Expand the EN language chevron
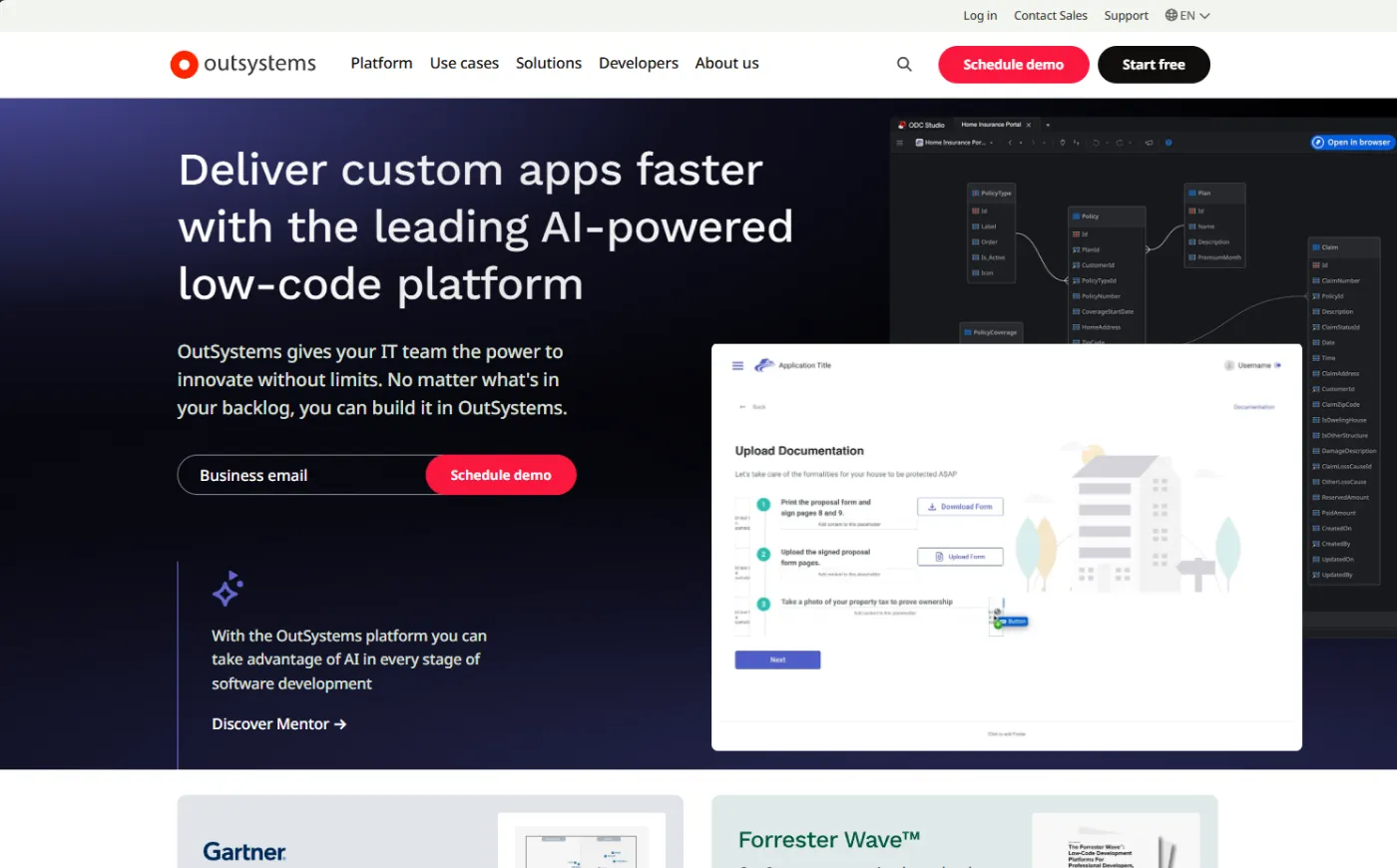Image resolution: width=1397 pixels, height=868 pixels. coord(1204,16)
